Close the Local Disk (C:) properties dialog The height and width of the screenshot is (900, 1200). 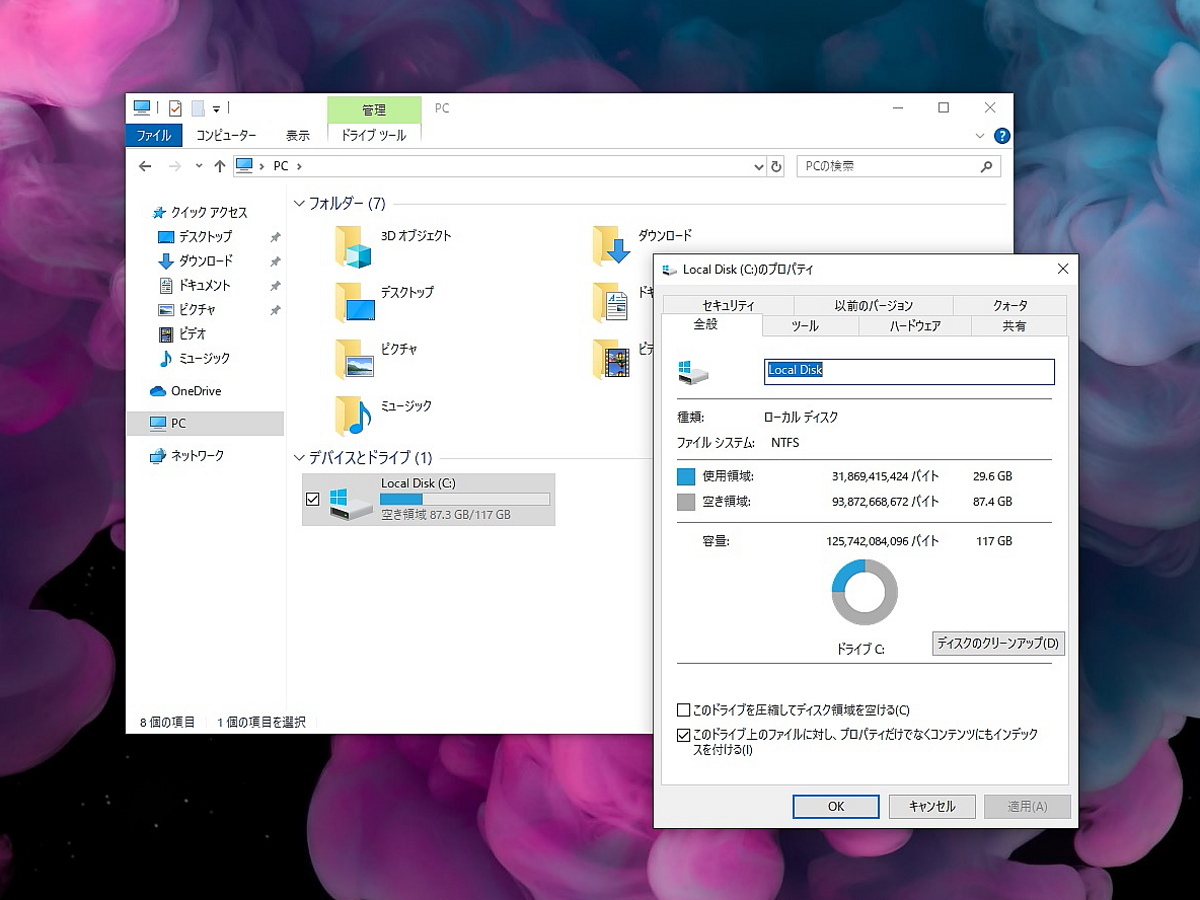tap(1062, 269)
